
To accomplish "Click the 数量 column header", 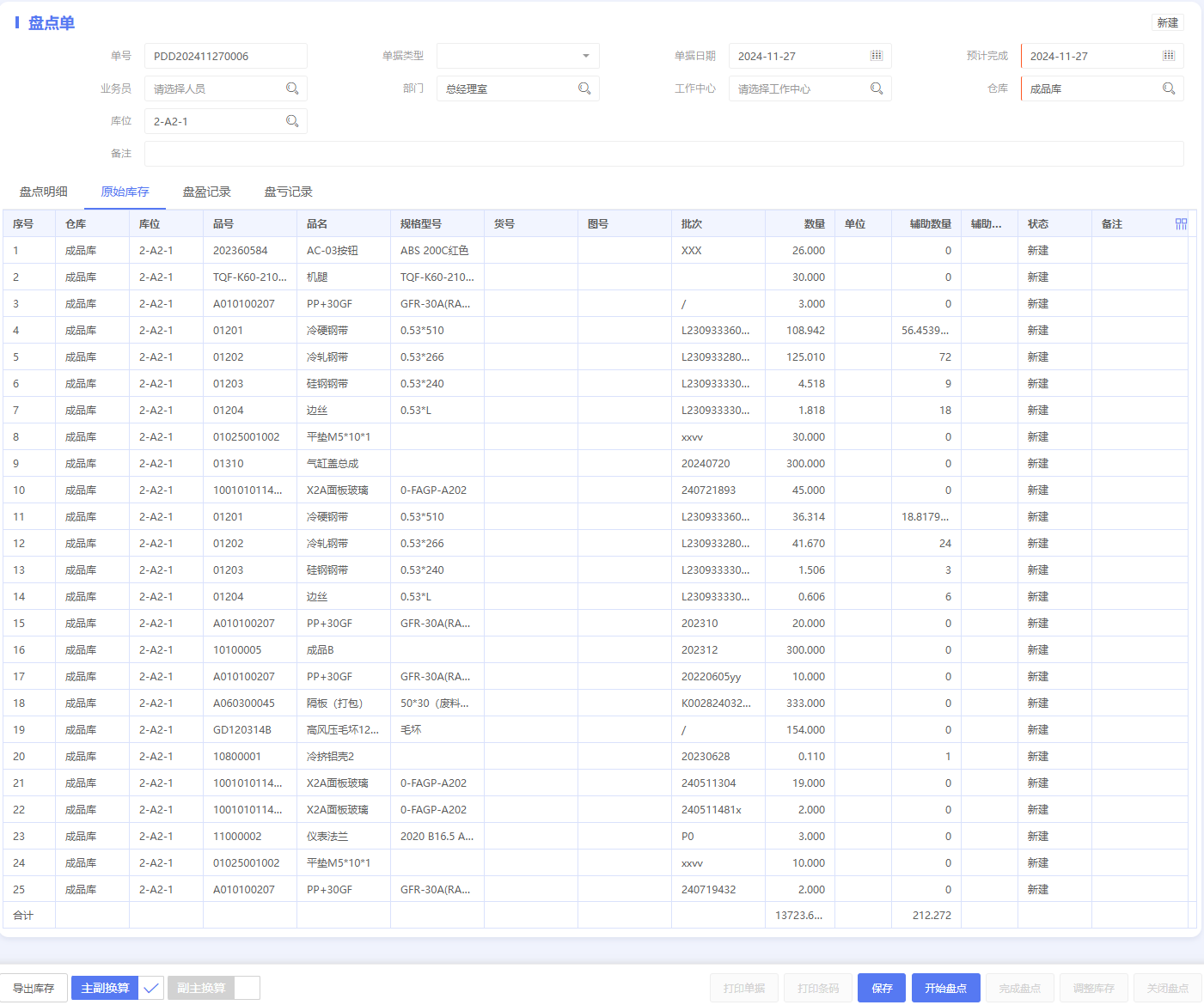I will point(800,223).
